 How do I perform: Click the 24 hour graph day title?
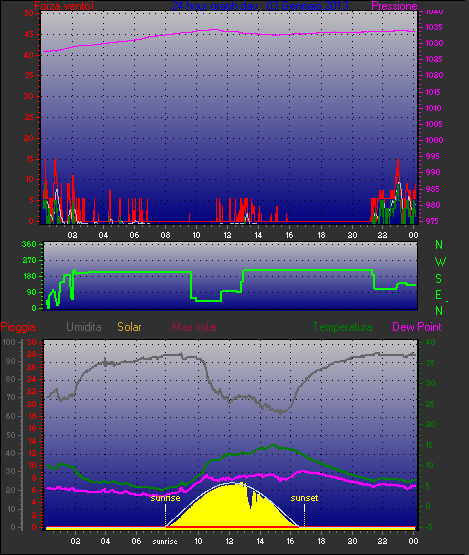260,6
